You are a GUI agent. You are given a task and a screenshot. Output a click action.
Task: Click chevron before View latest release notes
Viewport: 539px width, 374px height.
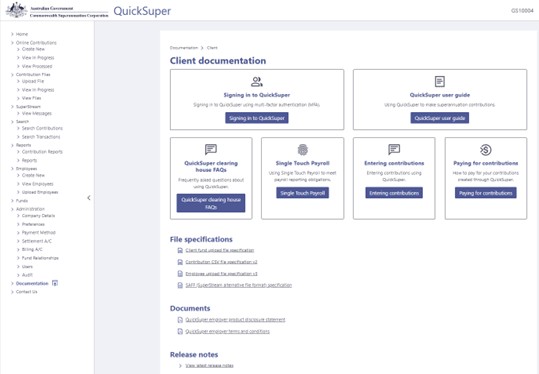180,365
